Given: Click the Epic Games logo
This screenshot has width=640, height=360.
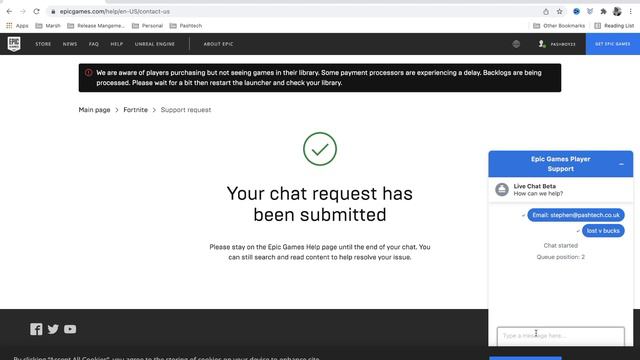Looking at the screenshot, I should coord(14,44).
